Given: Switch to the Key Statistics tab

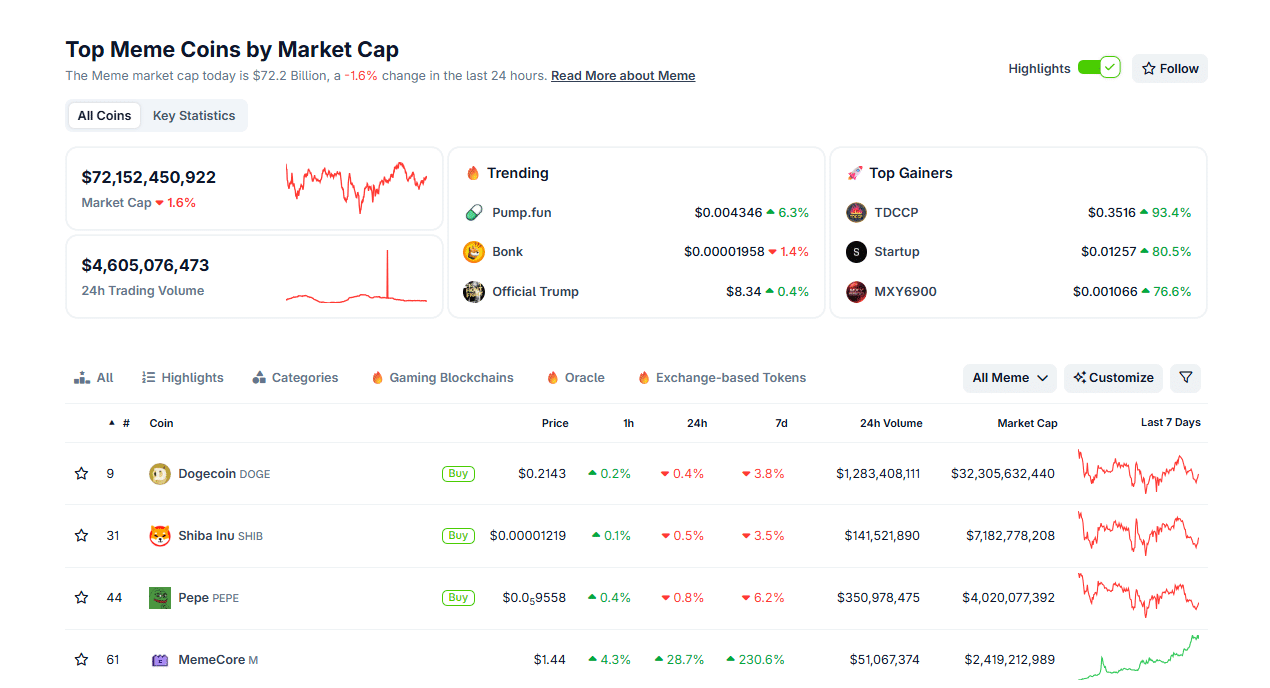Looking at the screenshot, I should [x=193, y=115].
